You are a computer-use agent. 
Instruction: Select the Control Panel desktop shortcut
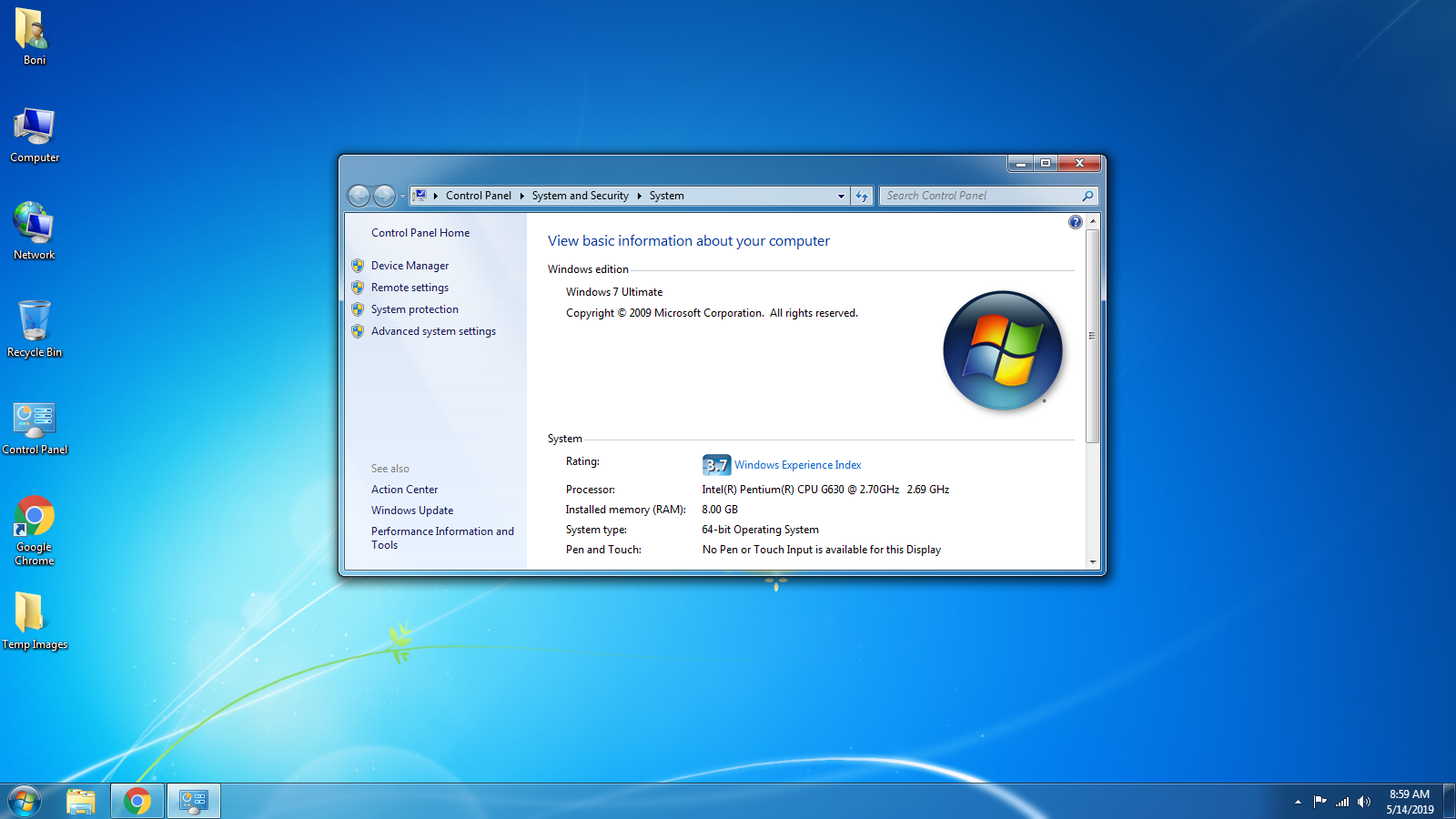point(34,427)
